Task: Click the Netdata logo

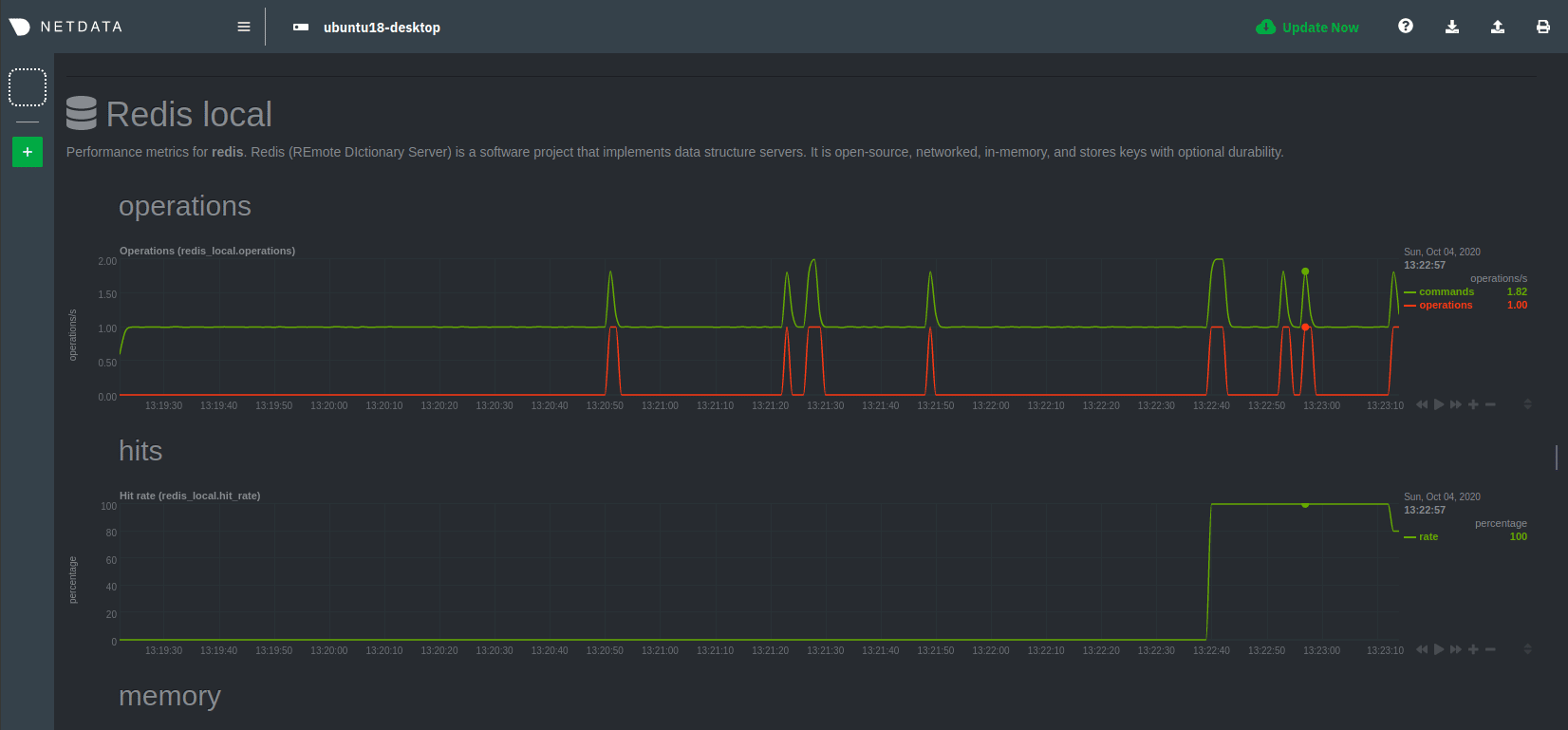Action: click(x=65, y=27)
